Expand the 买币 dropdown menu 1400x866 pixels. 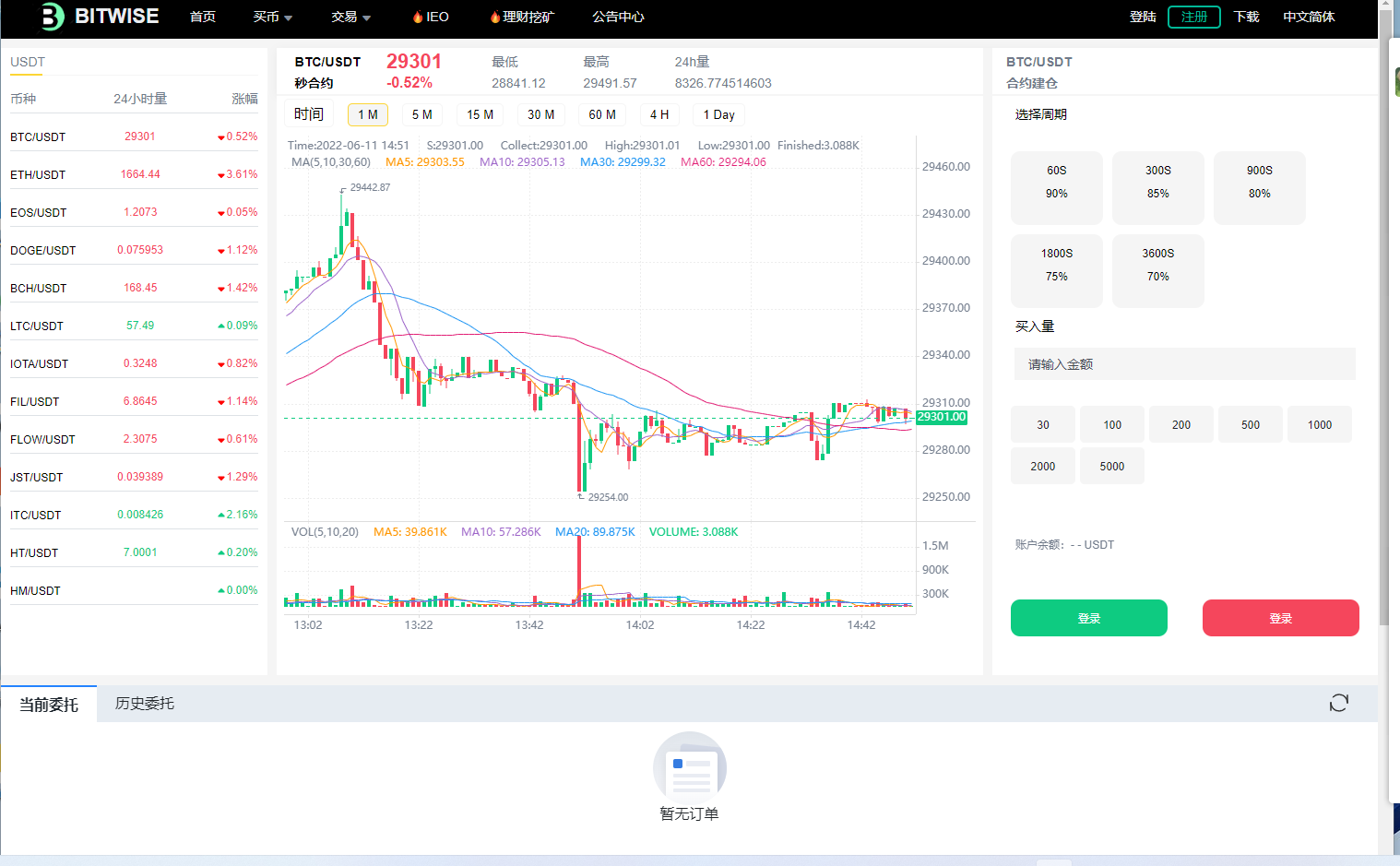tap(273, 17)
